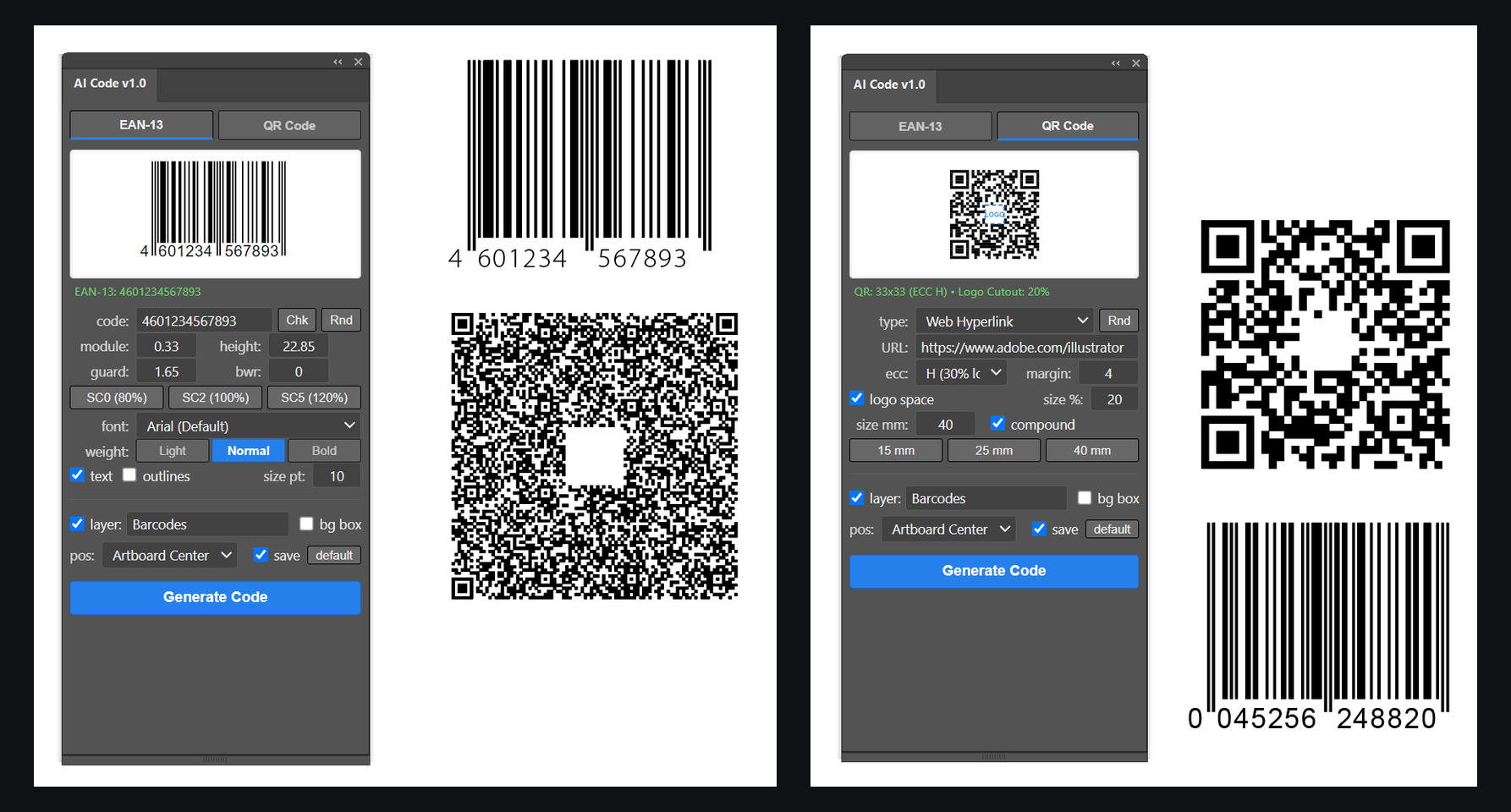The height and width of the screenshot is (812, 1511).
Task: Collapse the right AI Code panel with double-arrow icon
Action: pyautogui.click(x=1116, y=63)
